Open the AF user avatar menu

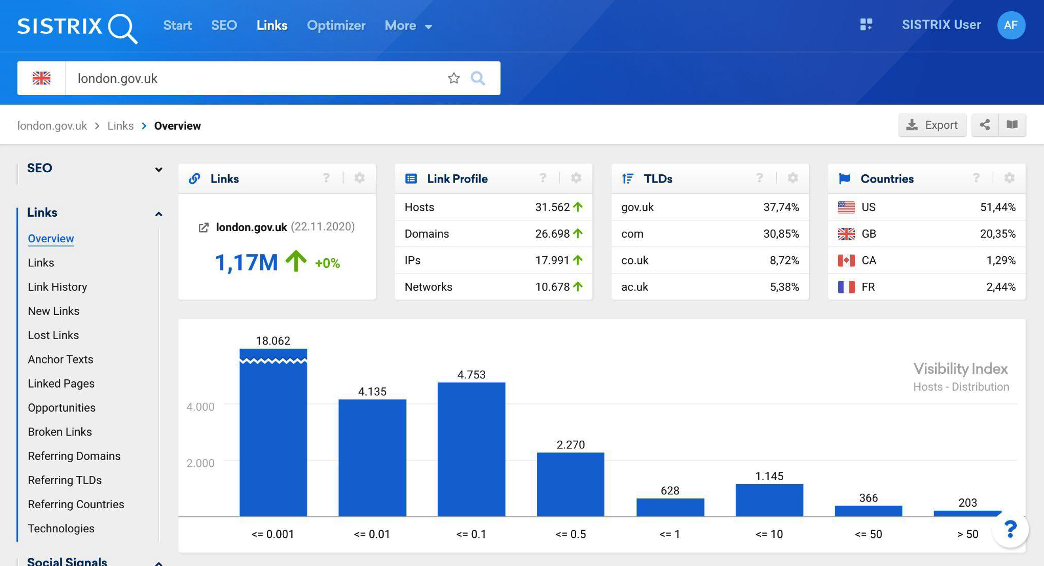click(x=1011, y=25)
